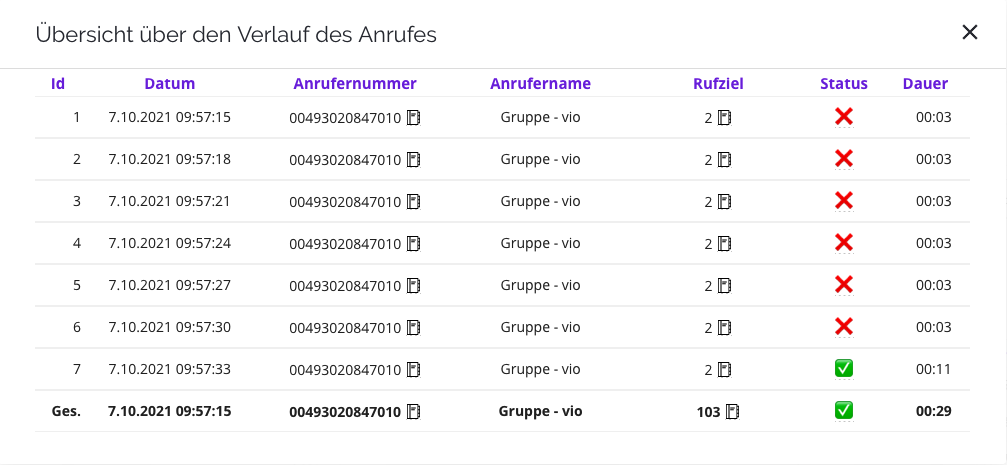Click phonebook icon next to Rufziel 2 in row 3
Screen dimensions: 1007x465
point(724,202)
